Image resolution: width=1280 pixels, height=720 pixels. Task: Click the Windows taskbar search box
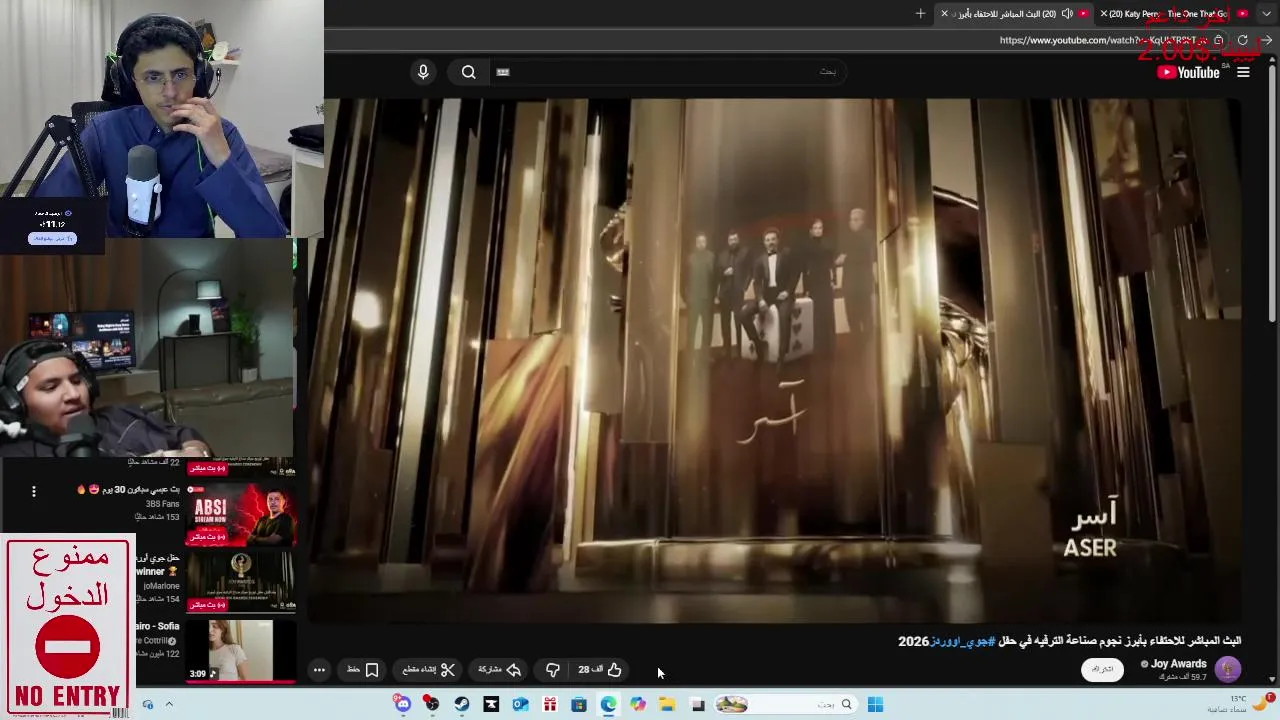[809, 705]
